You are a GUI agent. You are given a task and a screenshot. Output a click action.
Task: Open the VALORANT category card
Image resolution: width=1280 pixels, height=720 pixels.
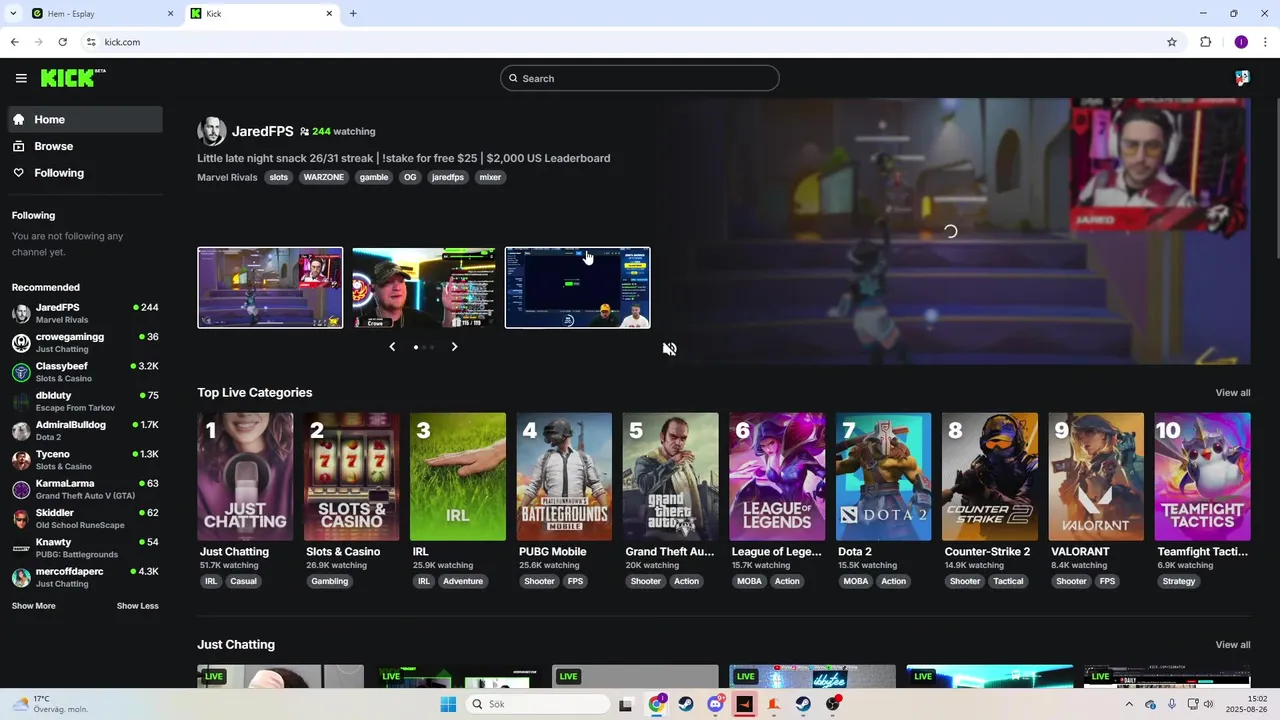[x=1096, y=477]
